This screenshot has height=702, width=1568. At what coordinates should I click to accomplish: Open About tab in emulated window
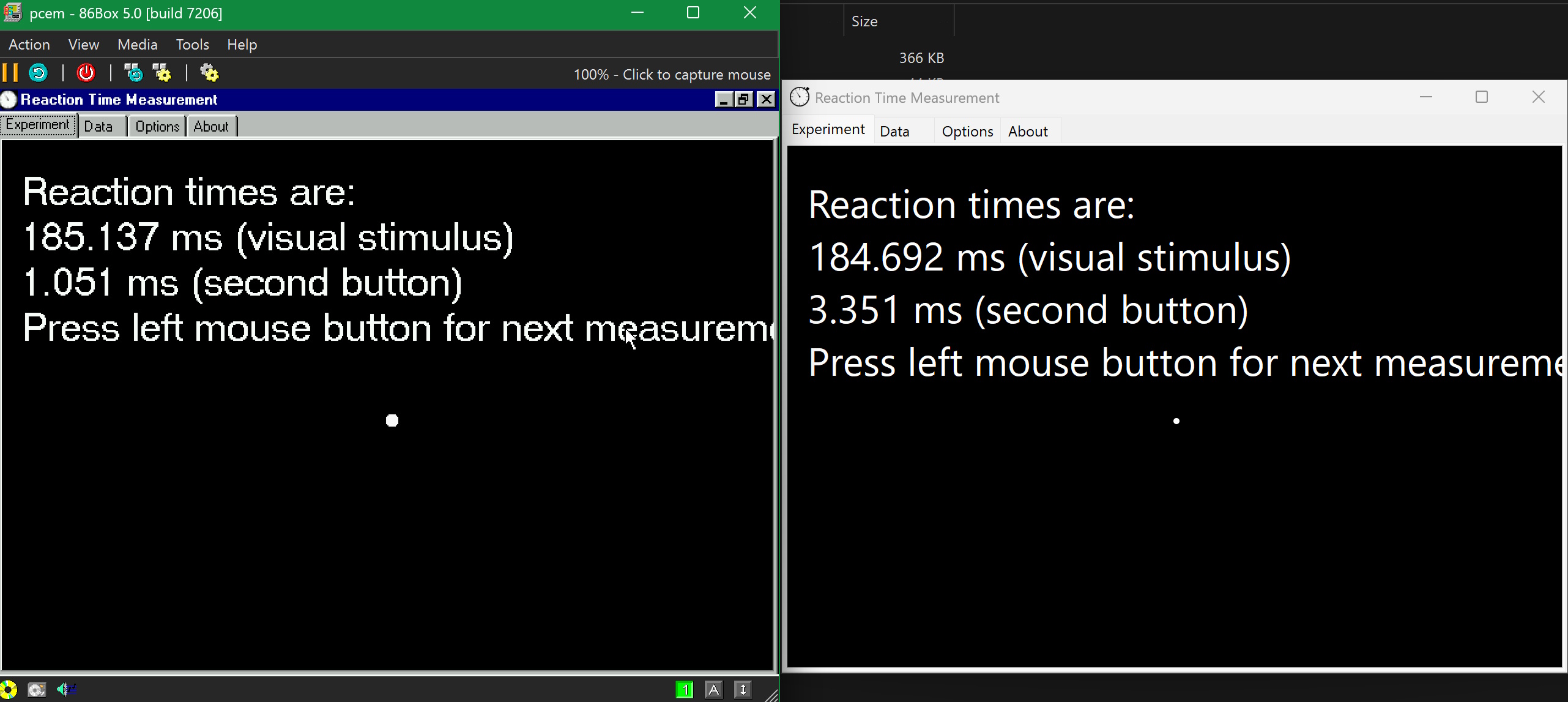click(x=212, y=126)
